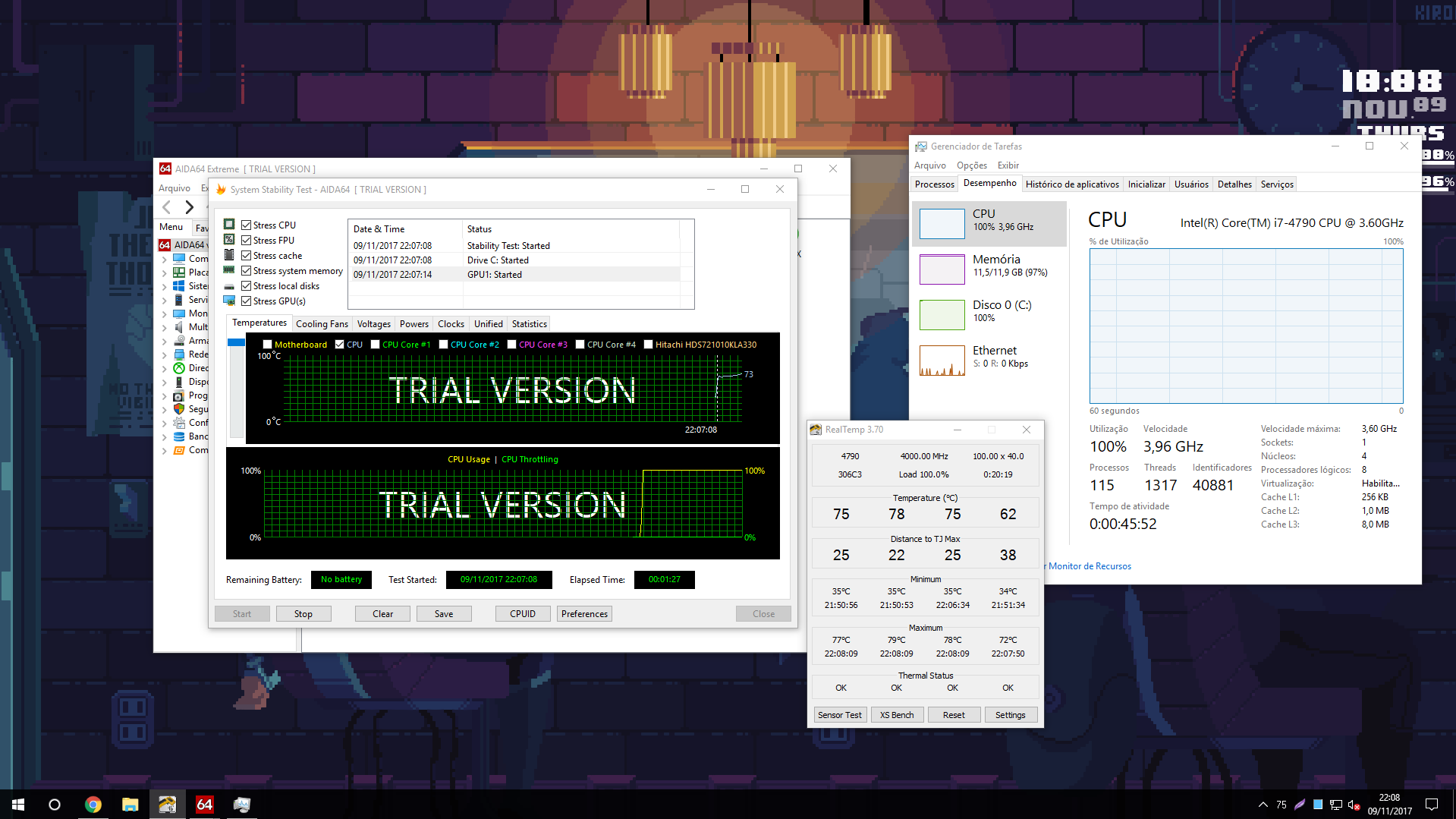Open the Windows Start menu
1456x819 pixels.
tap(18, 805)
